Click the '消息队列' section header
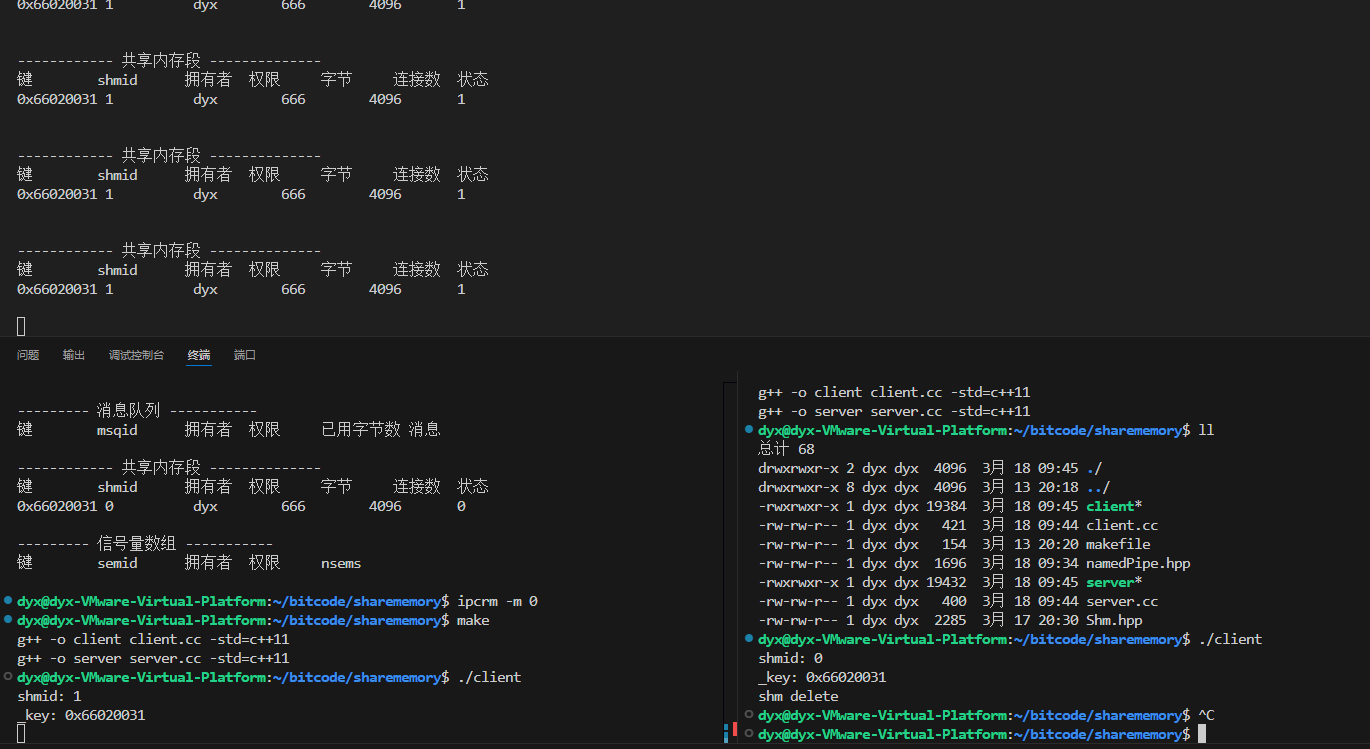Screen dimensions: 1370x749 [x=128, y=411]
